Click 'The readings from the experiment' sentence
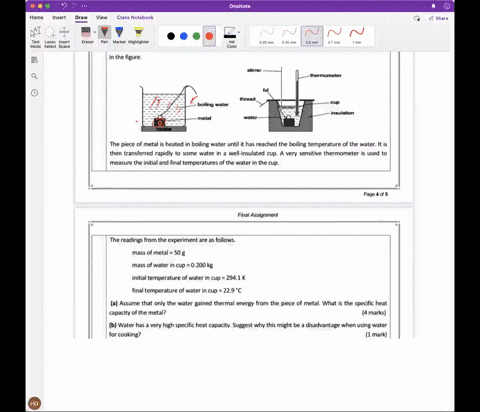This screenshot has height=412, width=480. [x=172, y=240]
